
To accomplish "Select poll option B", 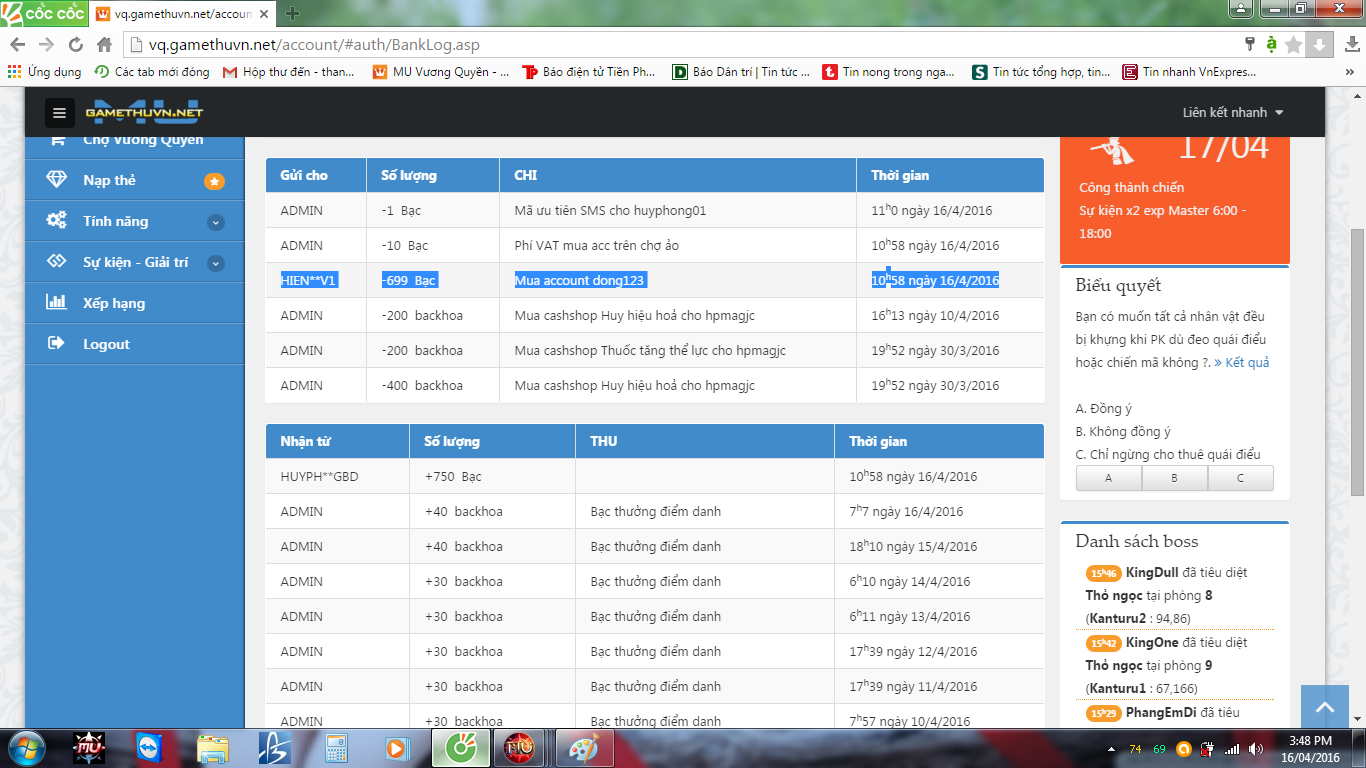I will tap(1174, 478).
